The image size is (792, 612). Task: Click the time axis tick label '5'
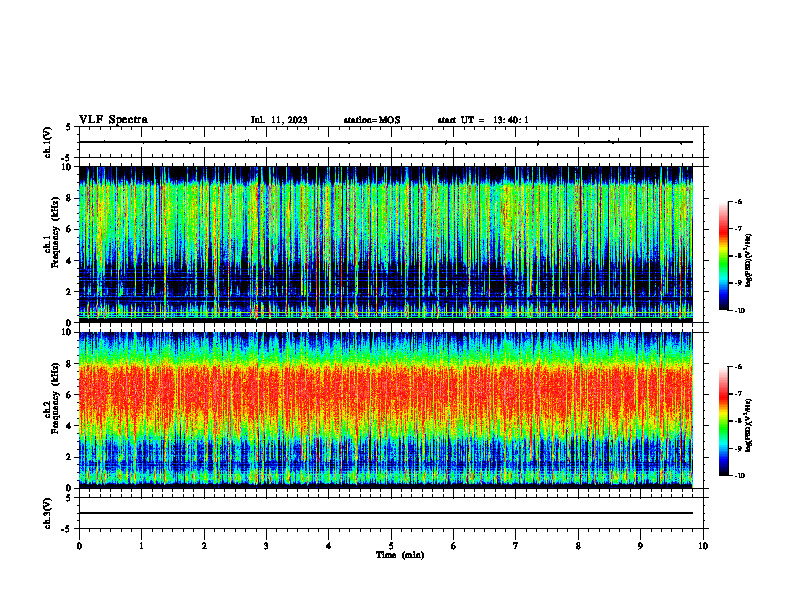391,546
